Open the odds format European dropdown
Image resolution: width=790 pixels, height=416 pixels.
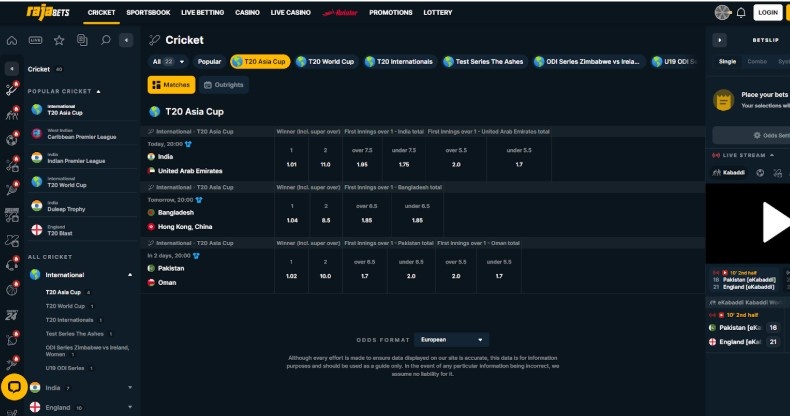coord(451,339)
